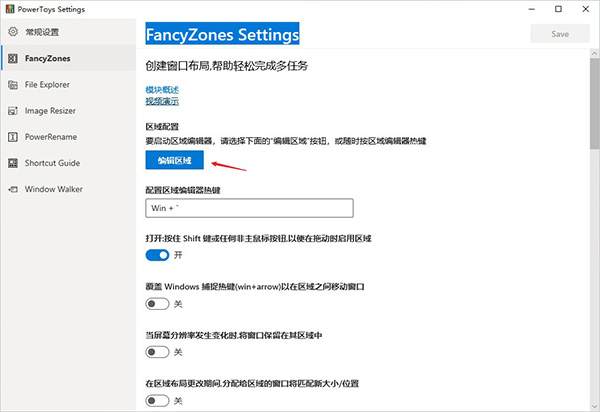This screenshot has width=600, height=412.
Task: Click the general settings gear icon
Action: (x=13, y=33)
